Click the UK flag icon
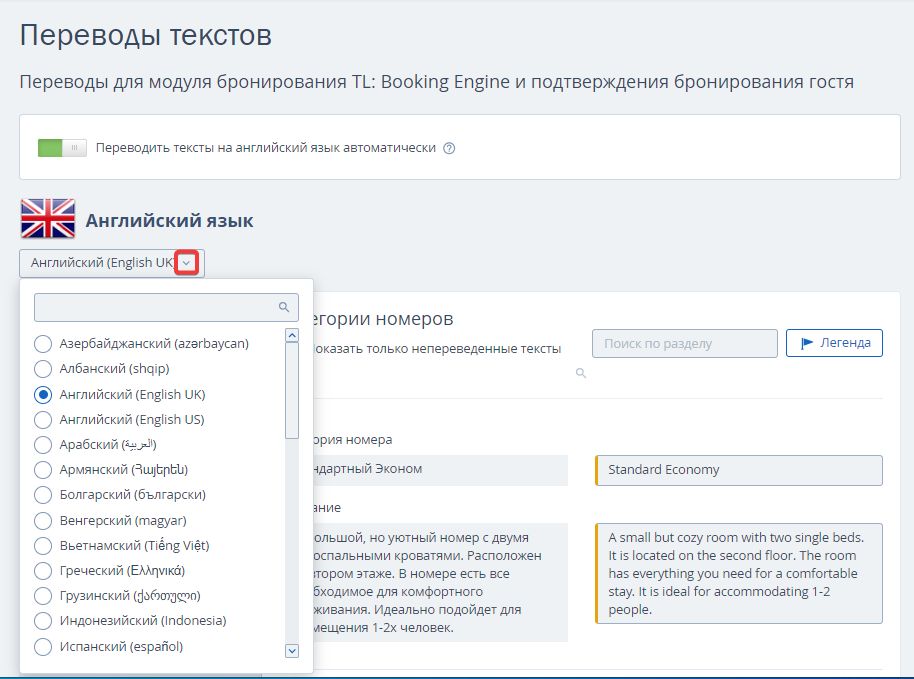The height and width of the screenshot is (679, 914). (x=48, y=219)
